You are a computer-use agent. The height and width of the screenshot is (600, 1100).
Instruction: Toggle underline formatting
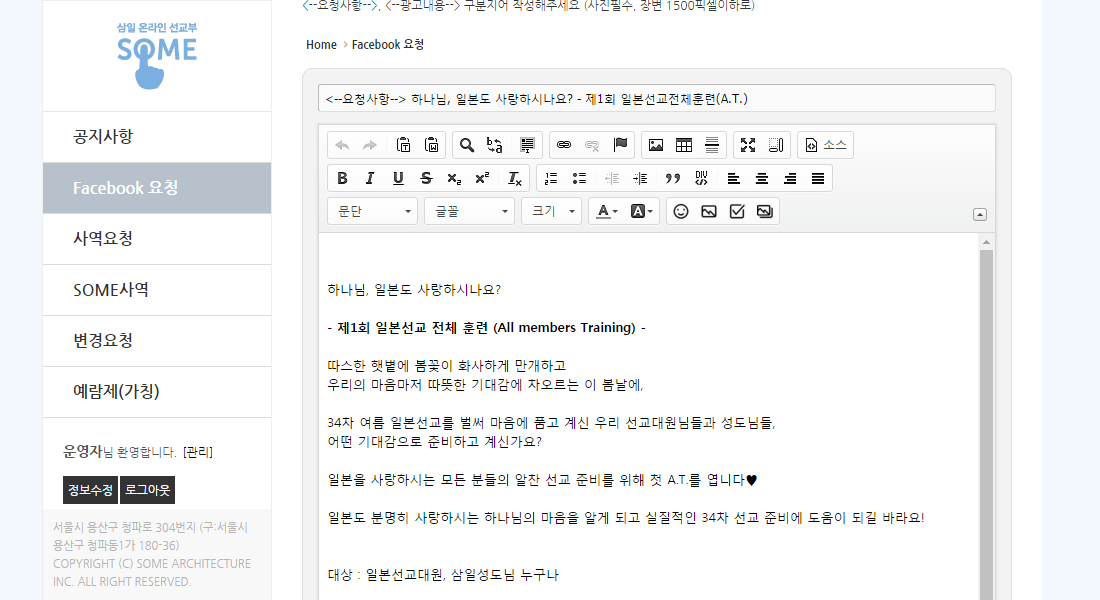coord(398,178)
